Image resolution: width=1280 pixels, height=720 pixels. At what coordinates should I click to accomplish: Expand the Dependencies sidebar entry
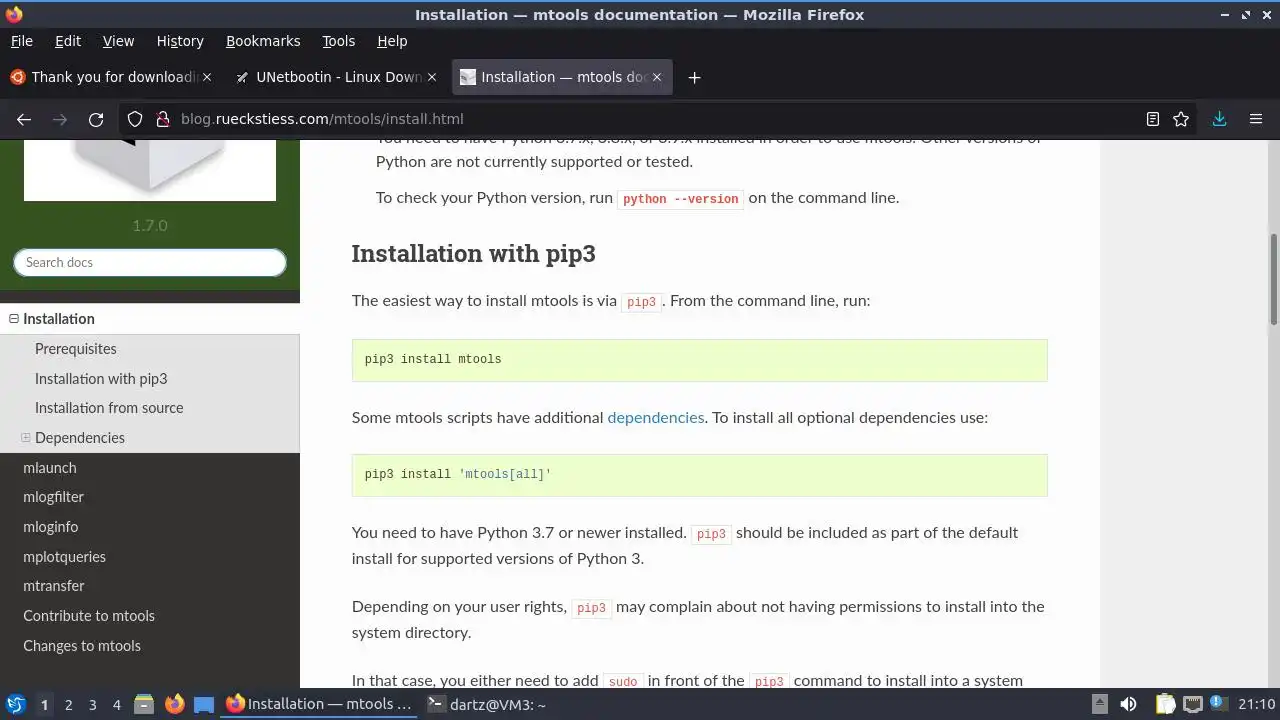(x=26, y=438)
